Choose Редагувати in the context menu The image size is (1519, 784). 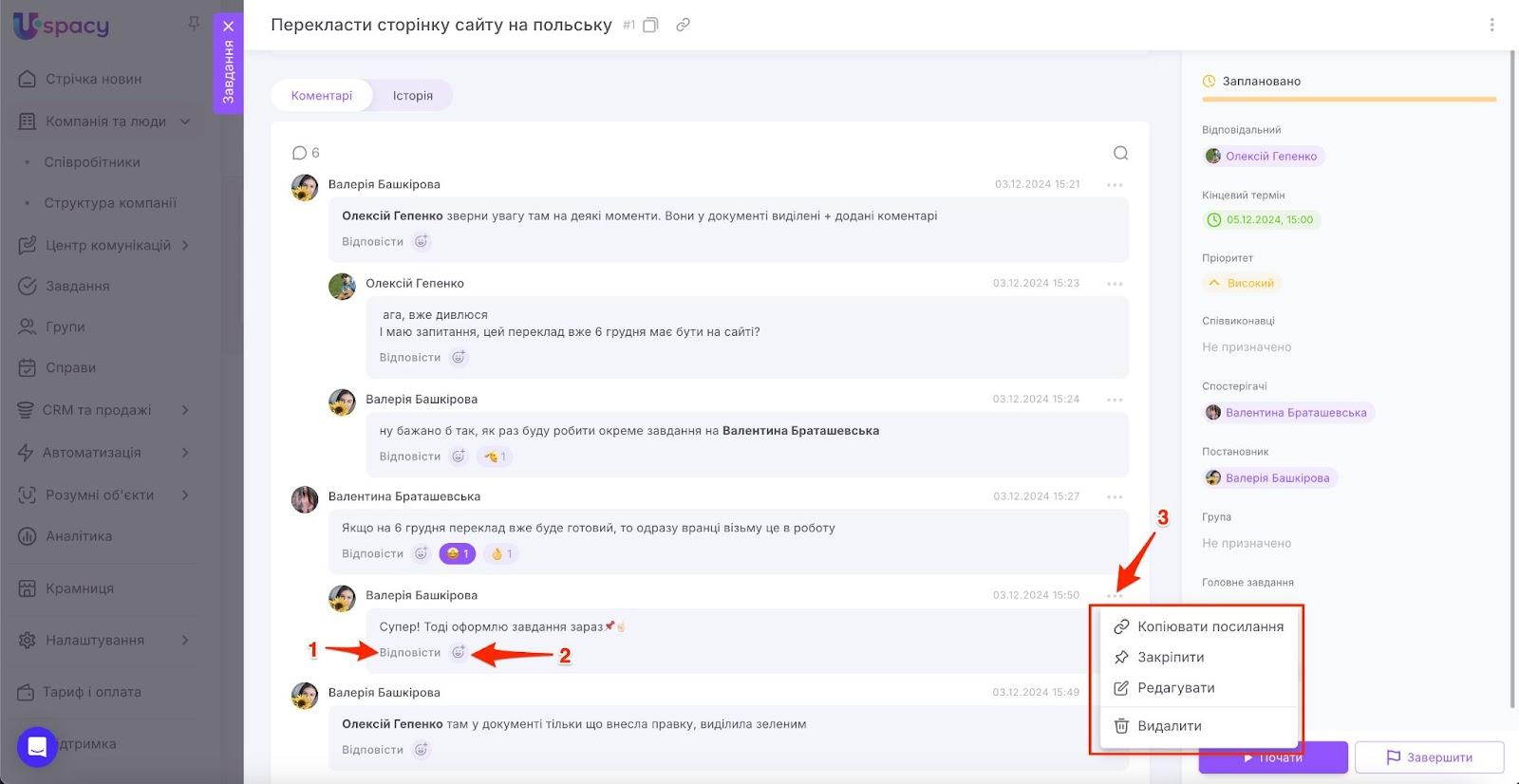1199,688
